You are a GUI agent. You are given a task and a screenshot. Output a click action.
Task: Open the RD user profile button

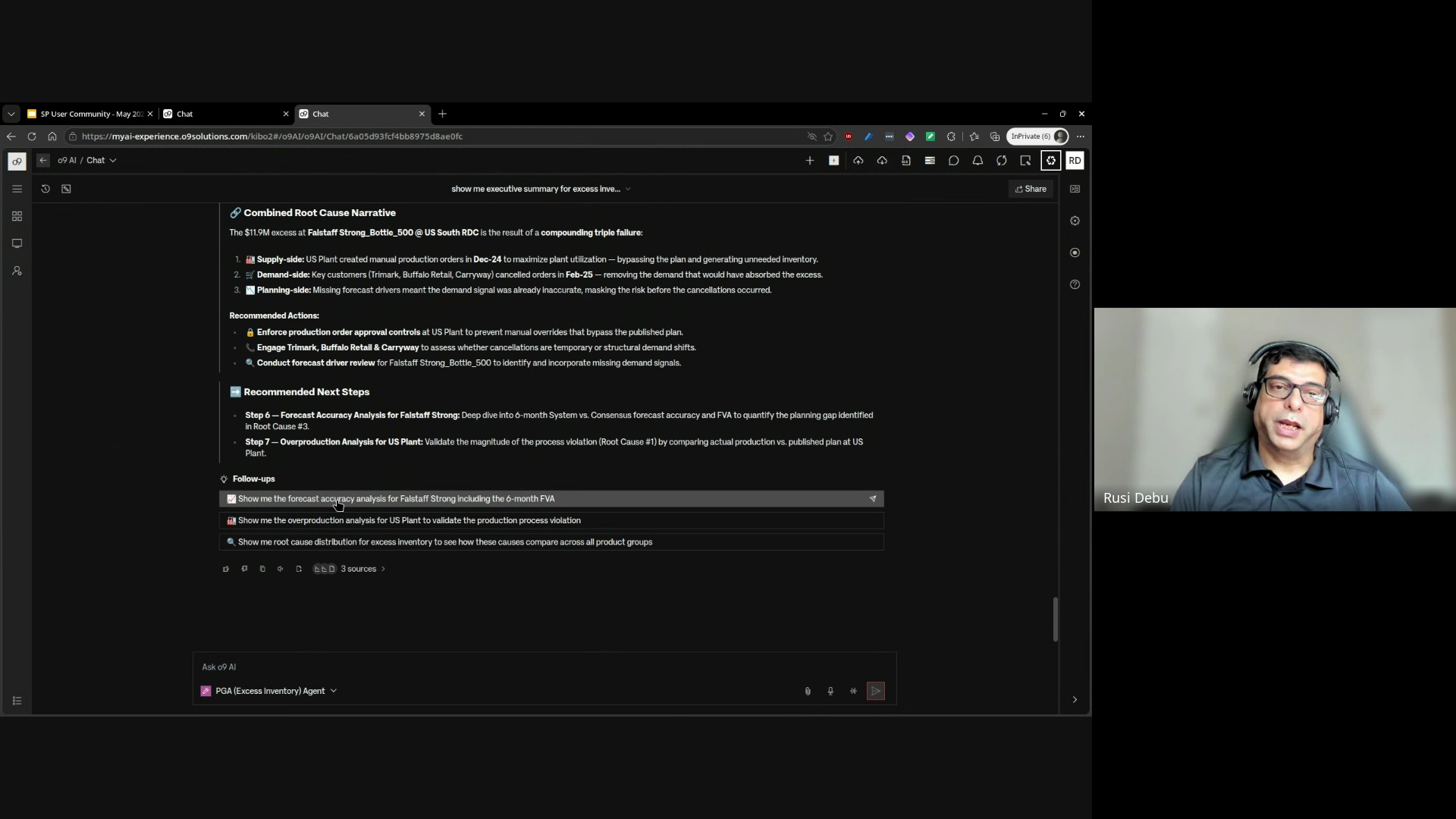(1075, 161)
